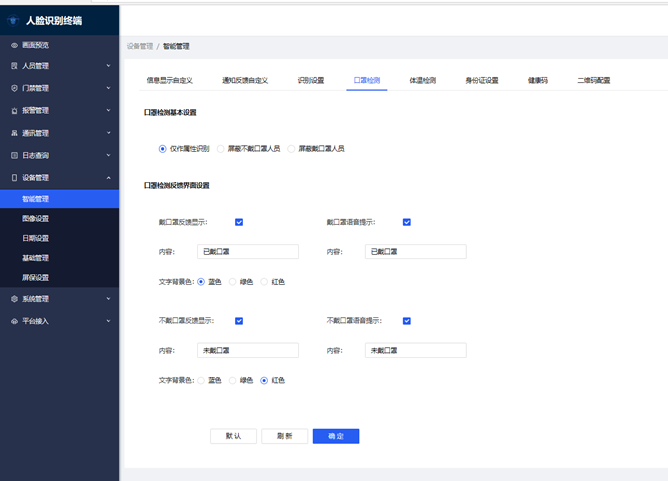Click the 人员管理 person icon in sidebar
This screenshot has height=481, width=668.
pos(14,66)
